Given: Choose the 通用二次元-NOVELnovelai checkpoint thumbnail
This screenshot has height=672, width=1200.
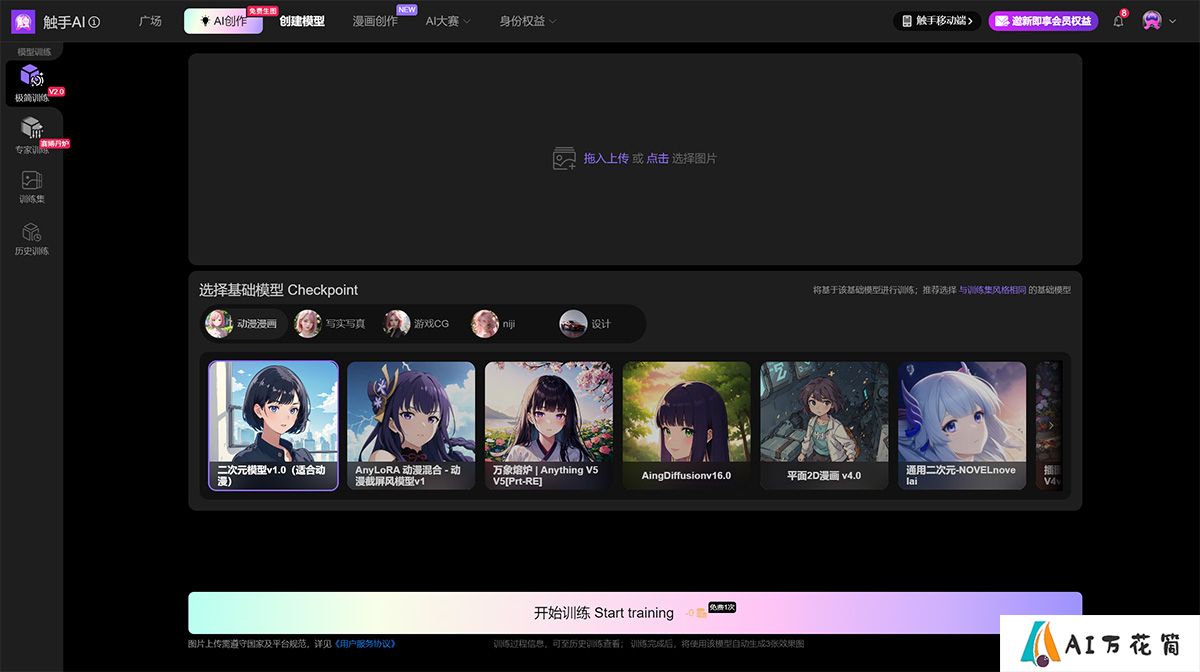Looking at the screenshot, I should pyautogui.click(x=962, y=426).
